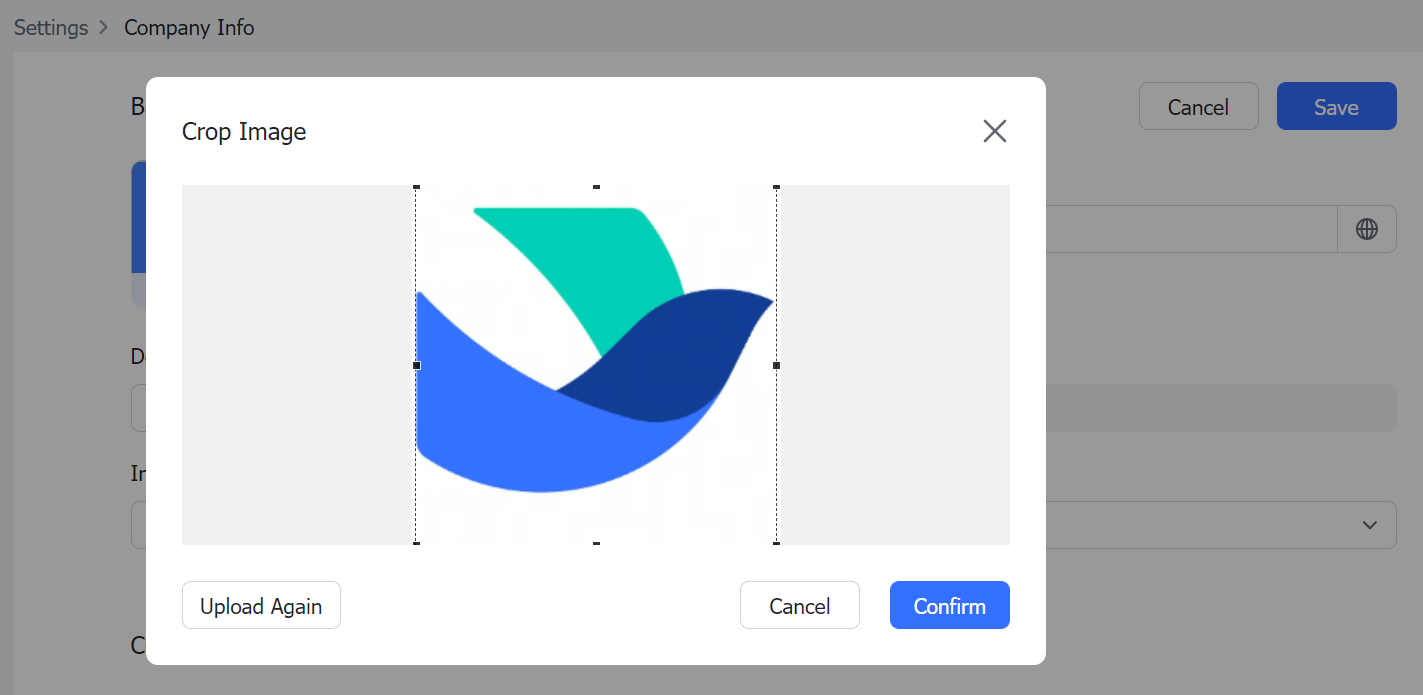Click the right-middle crop handle
The image size is (1423, 695).
pyautogui.click(x=776, y=365)
